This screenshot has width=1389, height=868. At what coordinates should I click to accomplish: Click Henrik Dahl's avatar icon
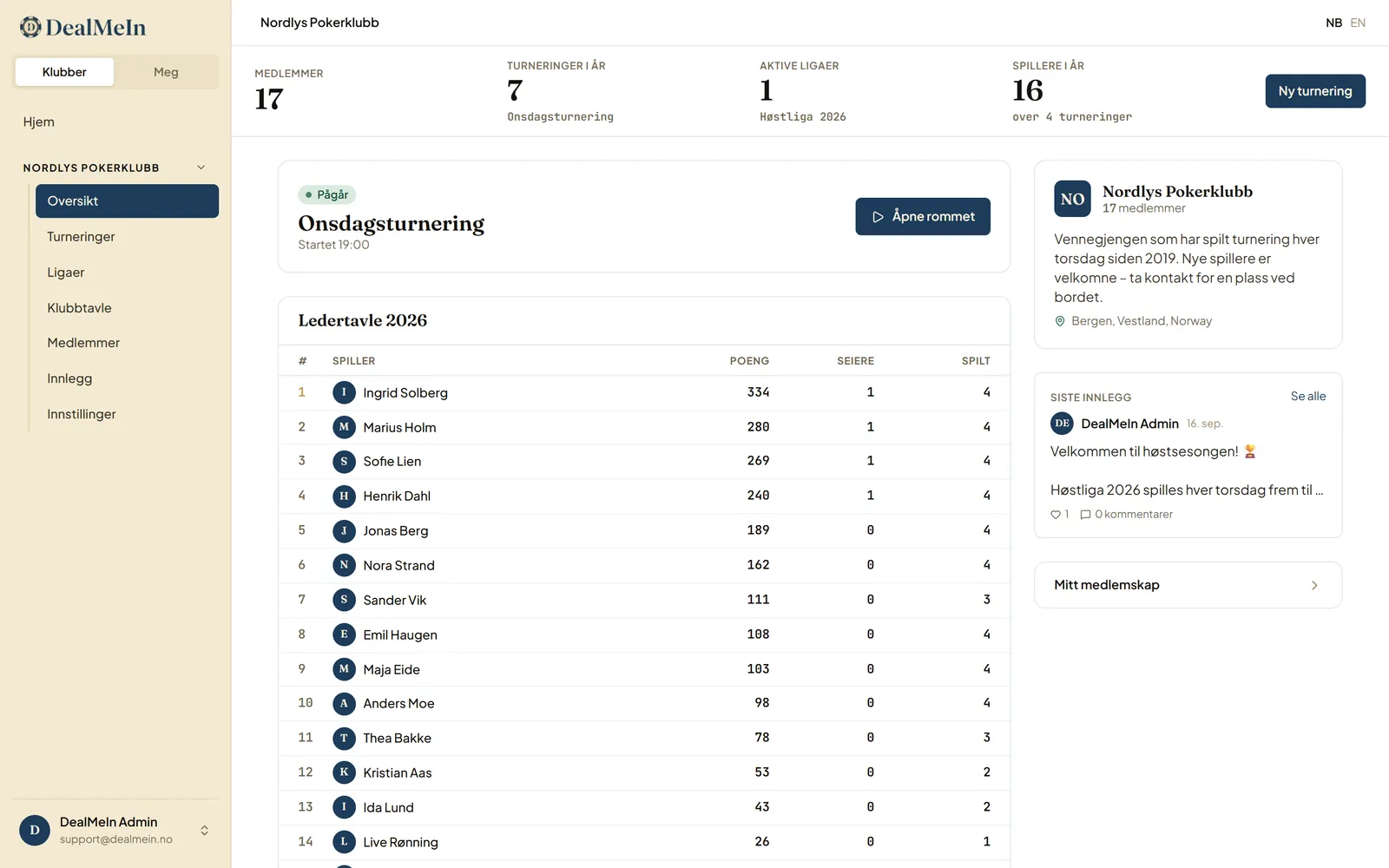click(344, 496)
